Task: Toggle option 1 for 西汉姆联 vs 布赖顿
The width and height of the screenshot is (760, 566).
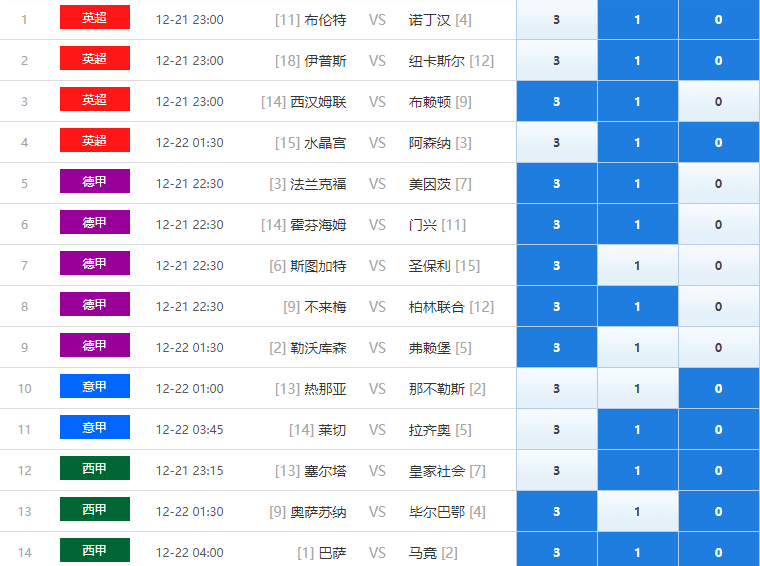Action: click(x=638, y=101)
